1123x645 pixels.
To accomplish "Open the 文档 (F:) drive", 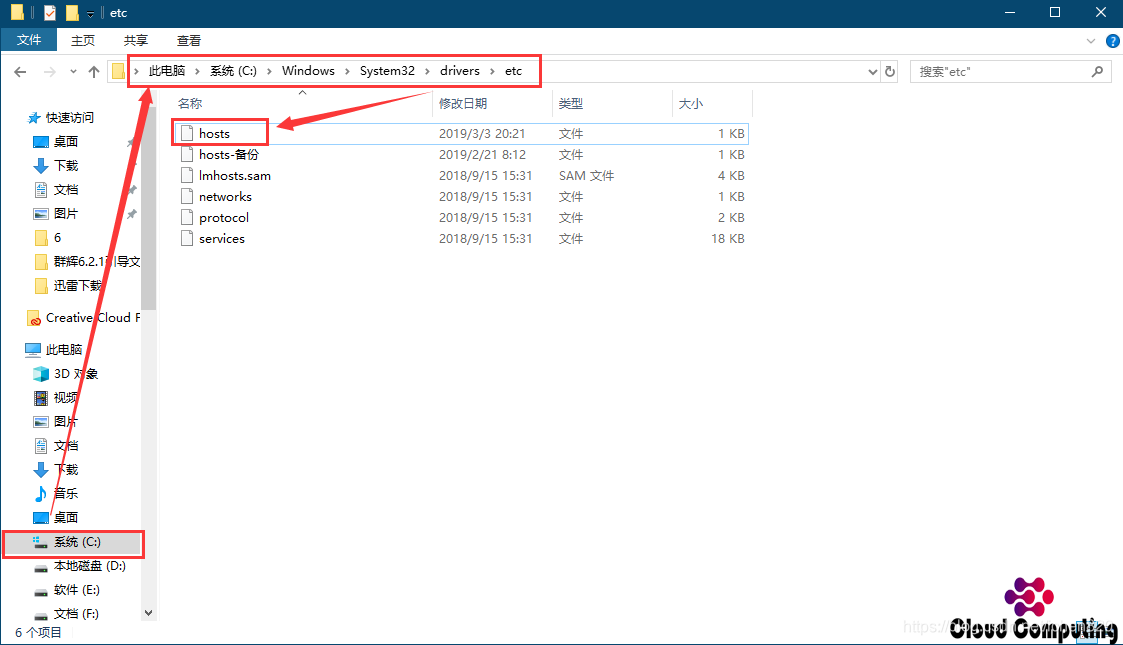I will pos(67,614).
